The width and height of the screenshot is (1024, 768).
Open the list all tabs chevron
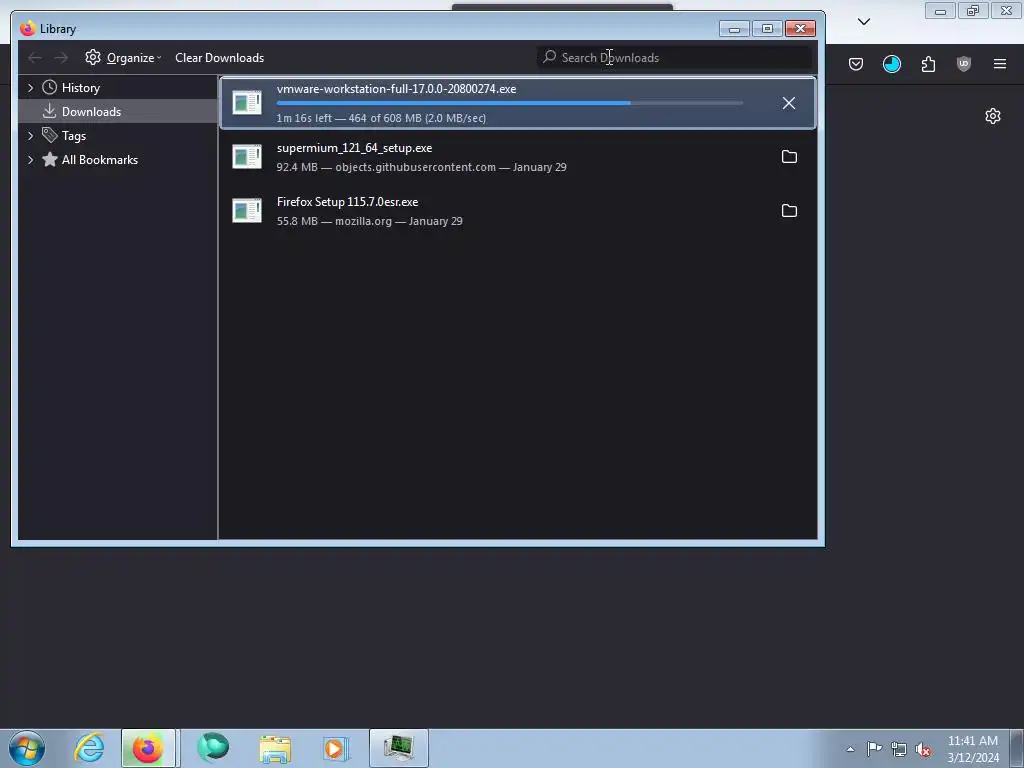click(863, 22)
